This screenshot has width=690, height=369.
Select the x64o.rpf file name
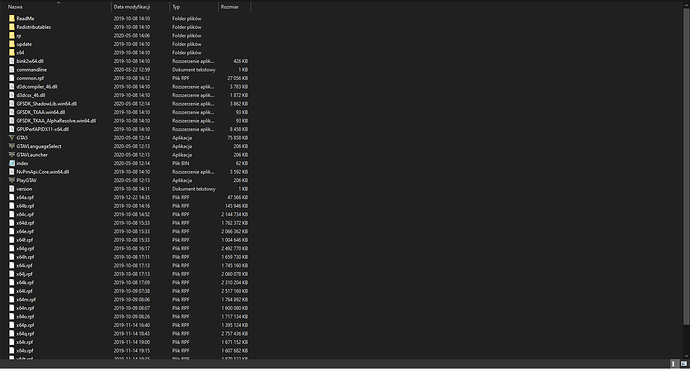click(x=25, y=316)
